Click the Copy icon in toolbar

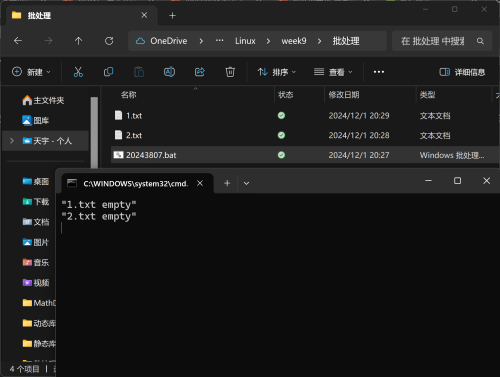[108, 72]
